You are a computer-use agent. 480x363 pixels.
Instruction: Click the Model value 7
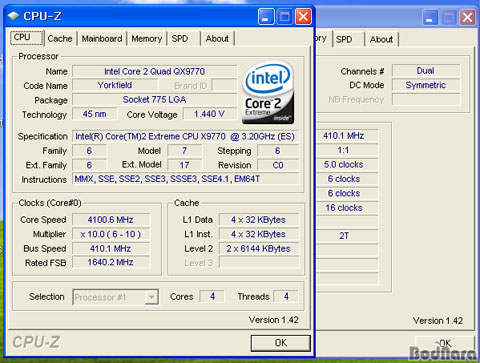click(x=184, y=151)
